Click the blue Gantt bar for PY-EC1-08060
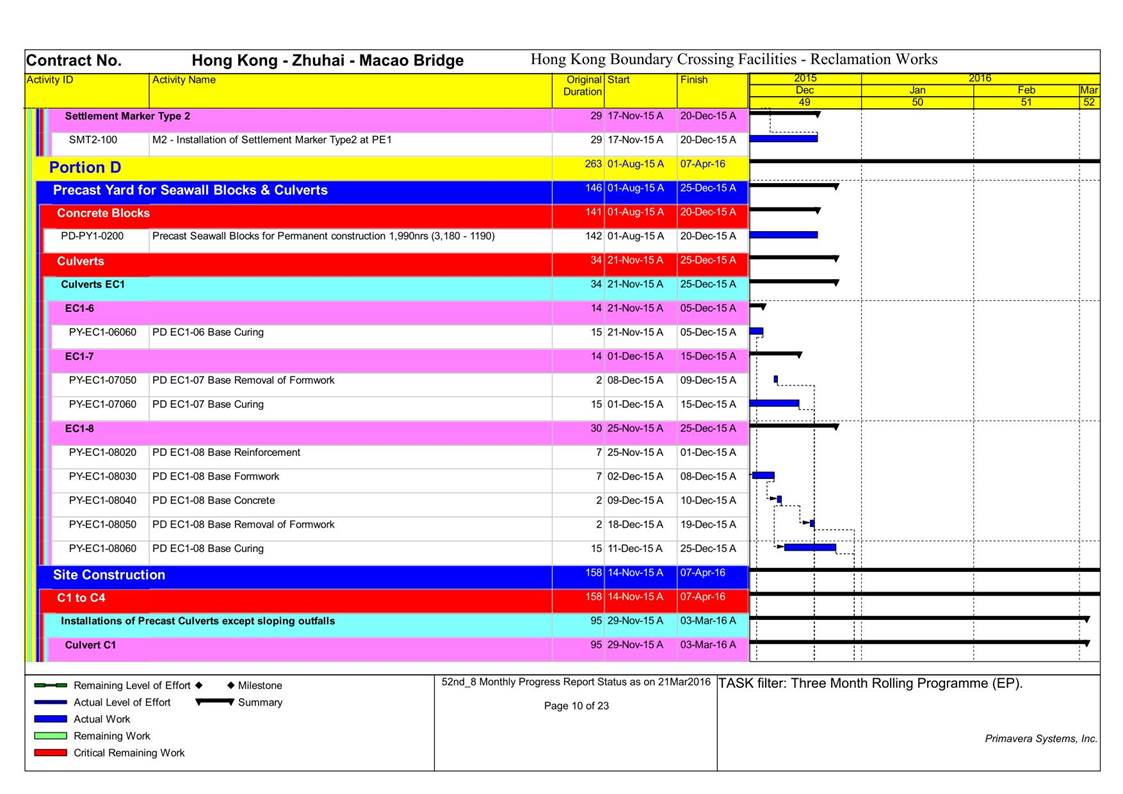1123x794 pixels. 810,548
